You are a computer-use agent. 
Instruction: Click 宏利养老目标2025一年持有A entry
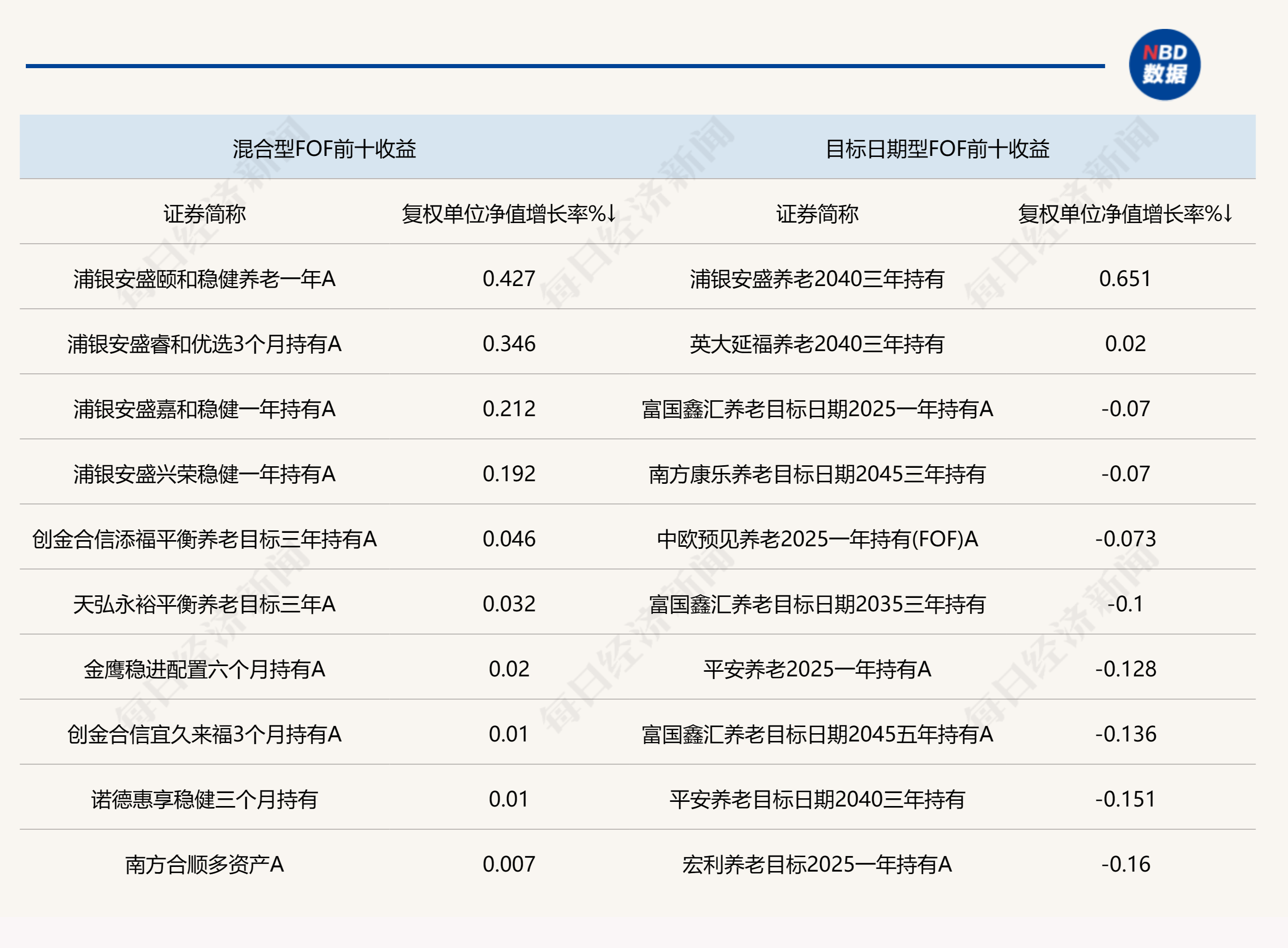pyautogui.click(x=818, y=864)
